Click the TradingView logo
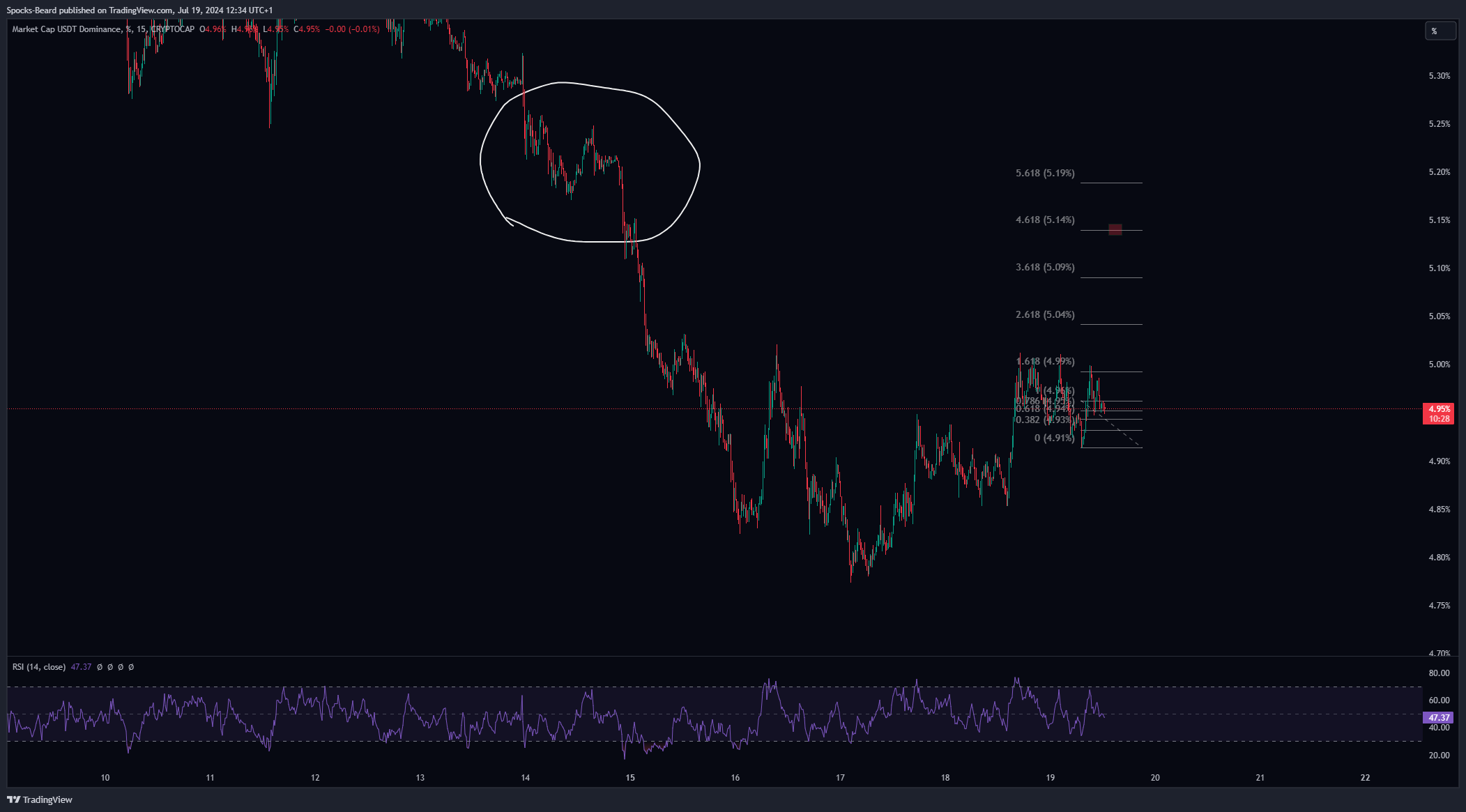 click(40, 799)
